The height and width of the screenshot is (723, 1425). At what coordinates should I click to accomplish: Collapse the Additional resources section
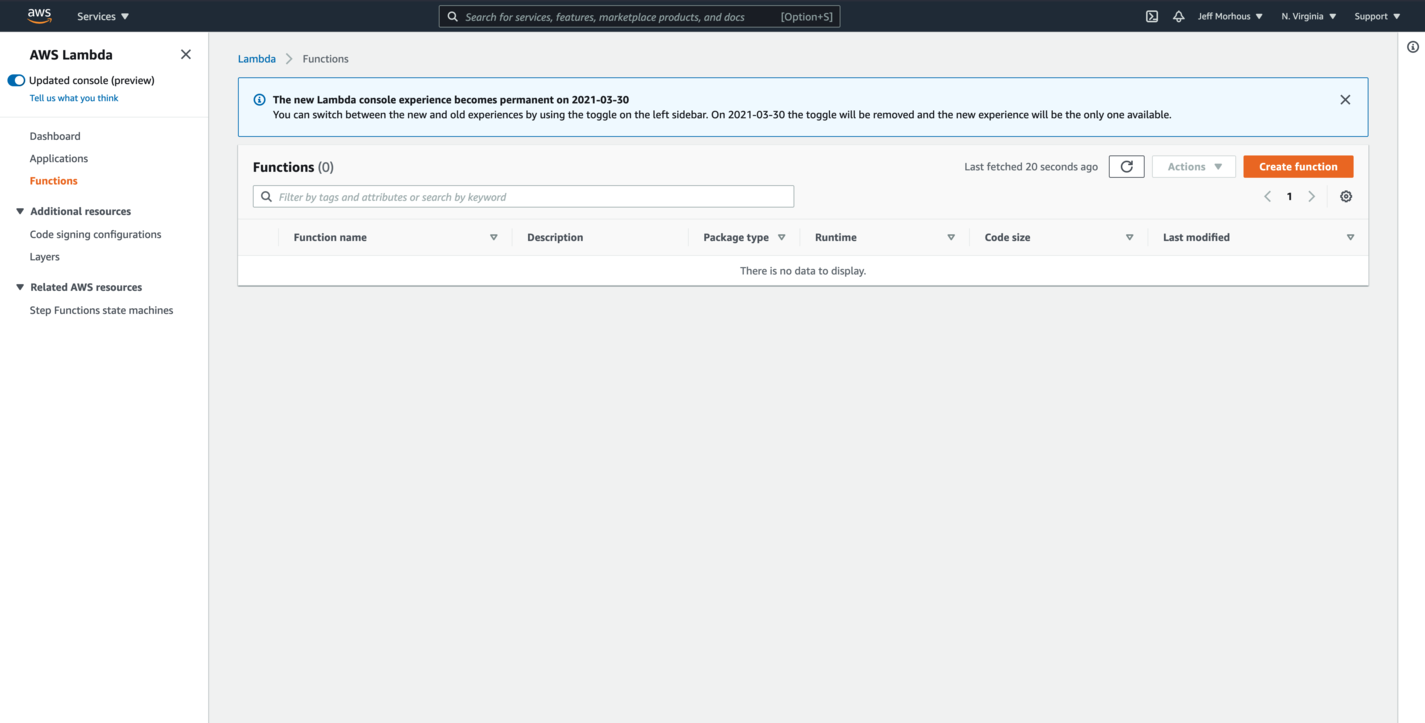19,211
